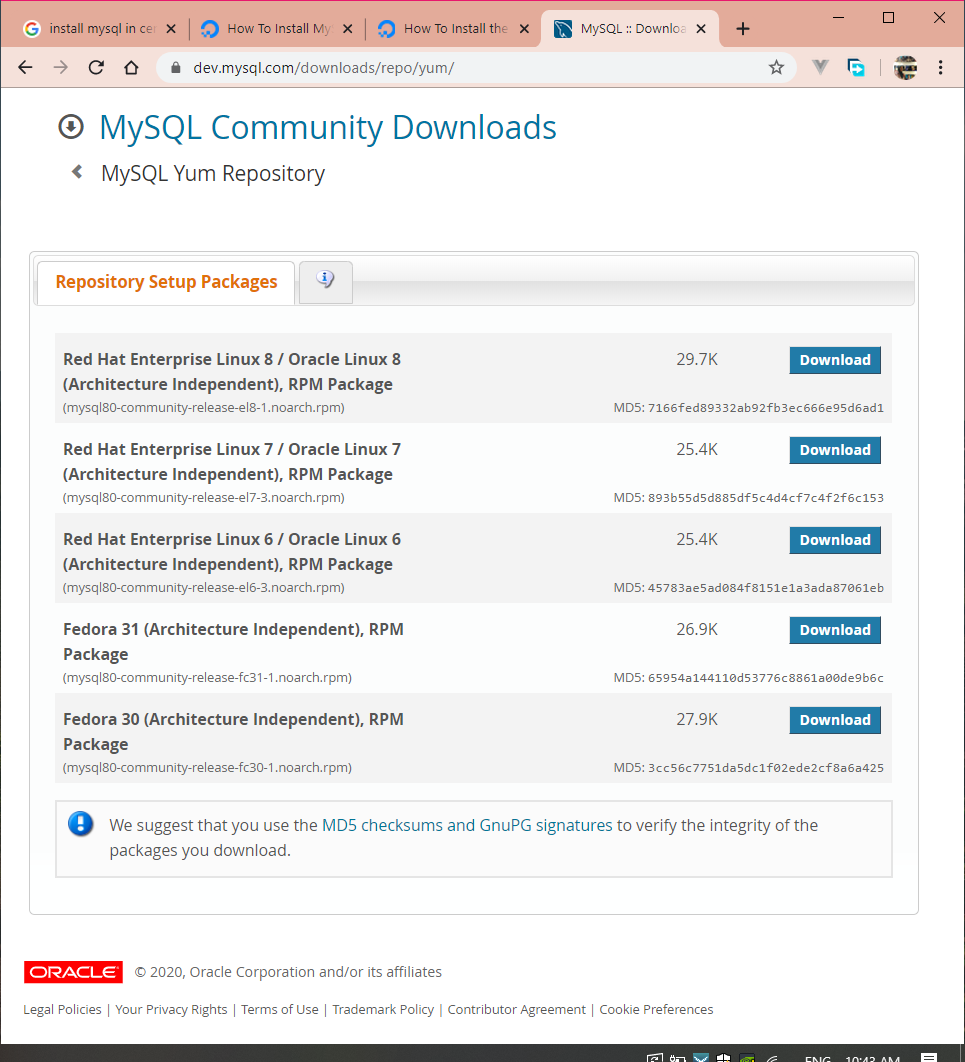Screen dimensions: 965x1062
Task: Close the 'How To Install the' tab
Action: point(524,28)
